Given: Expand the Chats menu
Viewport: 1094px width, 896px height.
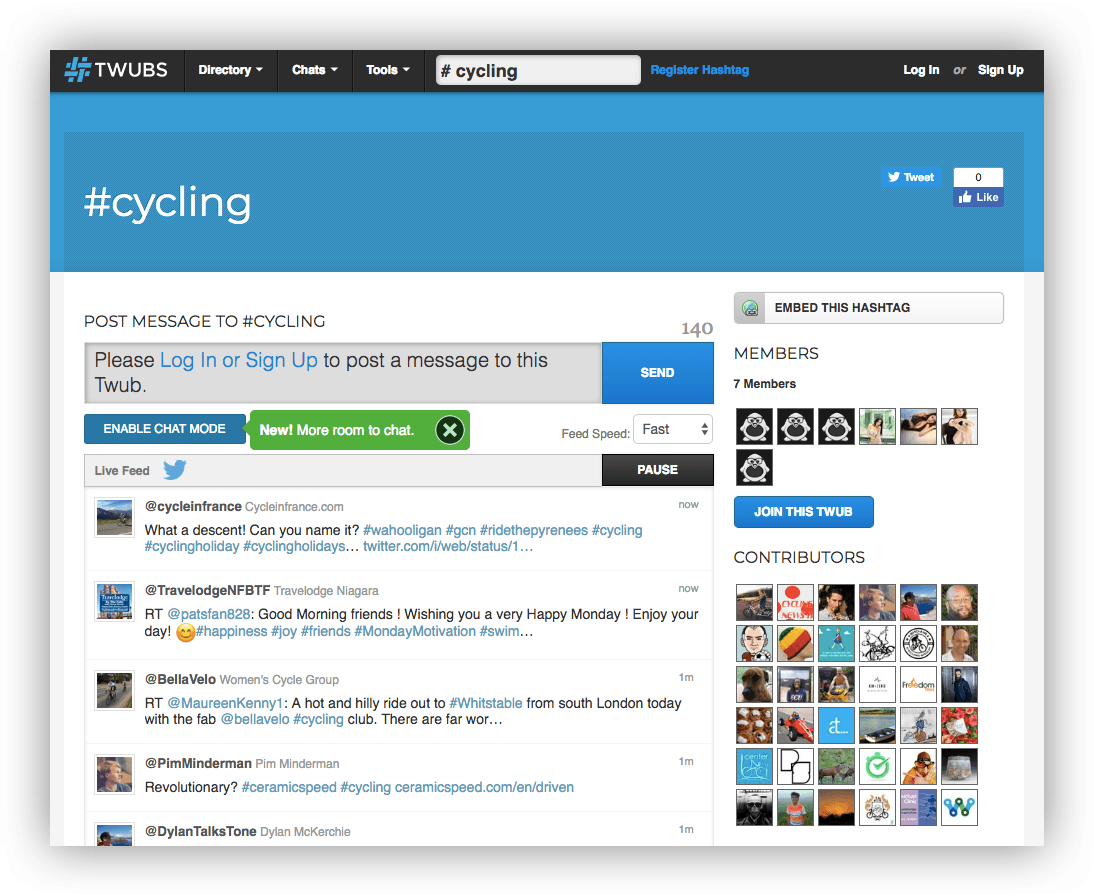Looking at the screenshot, I should click(x=314, y=70).
